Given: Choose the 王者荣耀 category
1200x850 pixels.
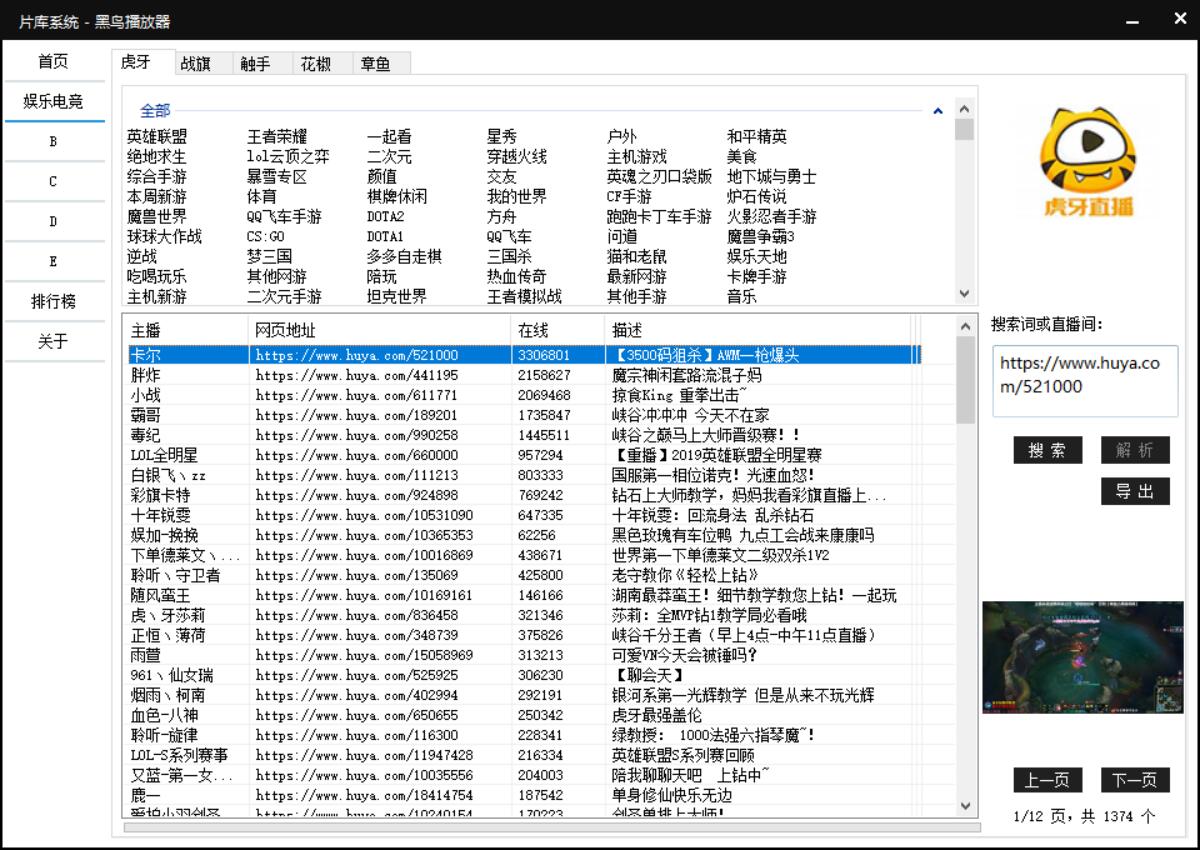Looking at the screenshot, I should 277,137.
